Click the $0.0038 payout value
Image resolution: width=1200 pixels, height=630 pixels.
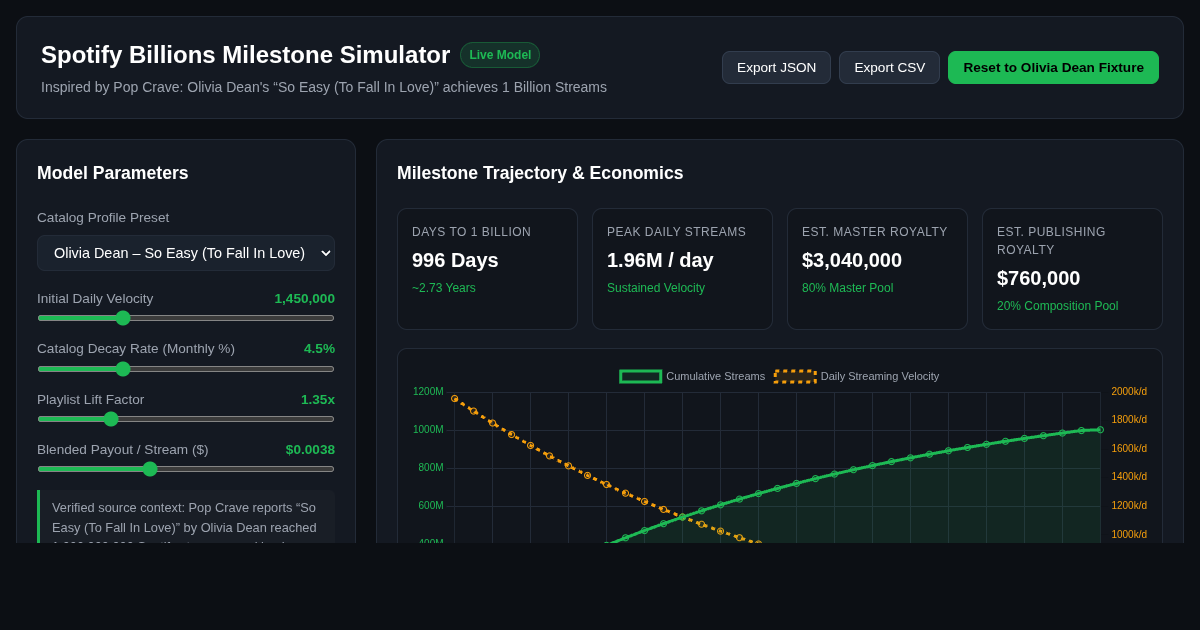pyautogui.click(x=310, y=449)
